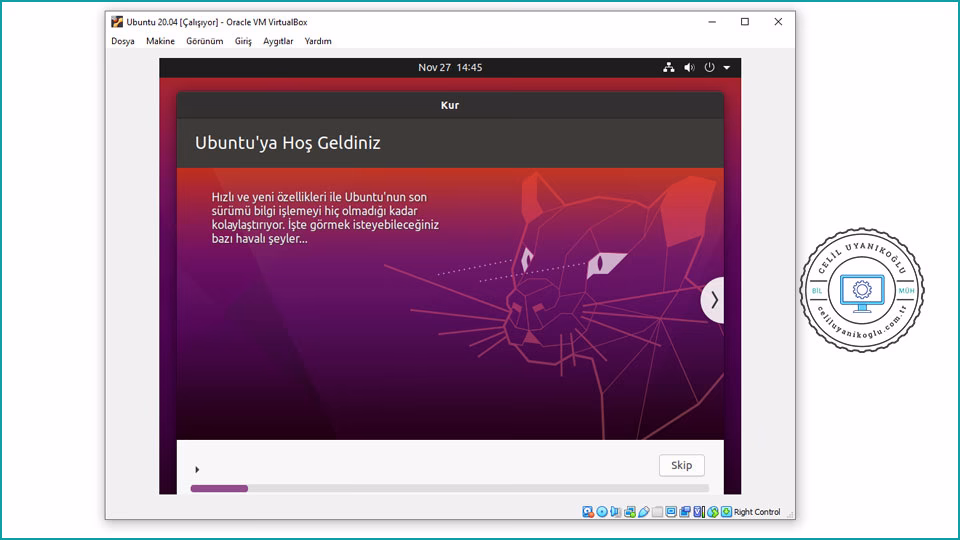This screenshot has height=540, width=960.
Task: Click the Ubuntu power icon
Action: pyautogui.click(x=709, y=67)
